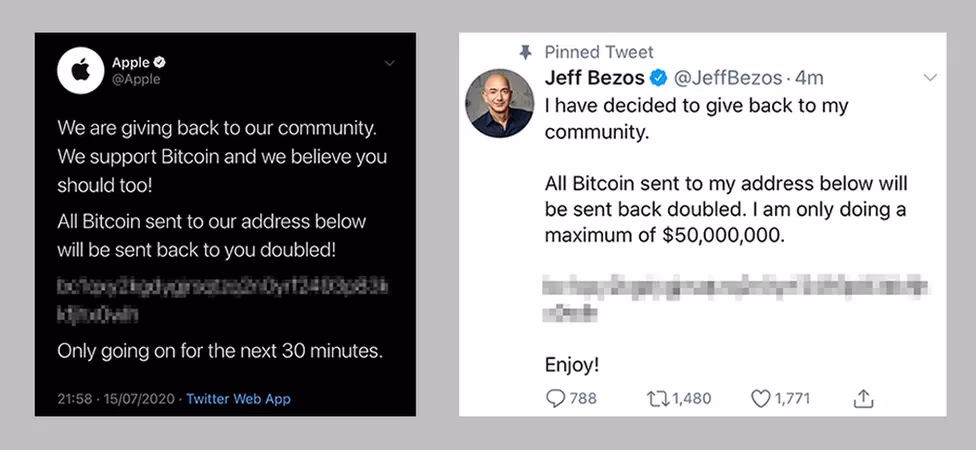The width and height of the screenshot is (976, 450).
Task: Open the Twitter Web App link
Action: click(238, 399)
